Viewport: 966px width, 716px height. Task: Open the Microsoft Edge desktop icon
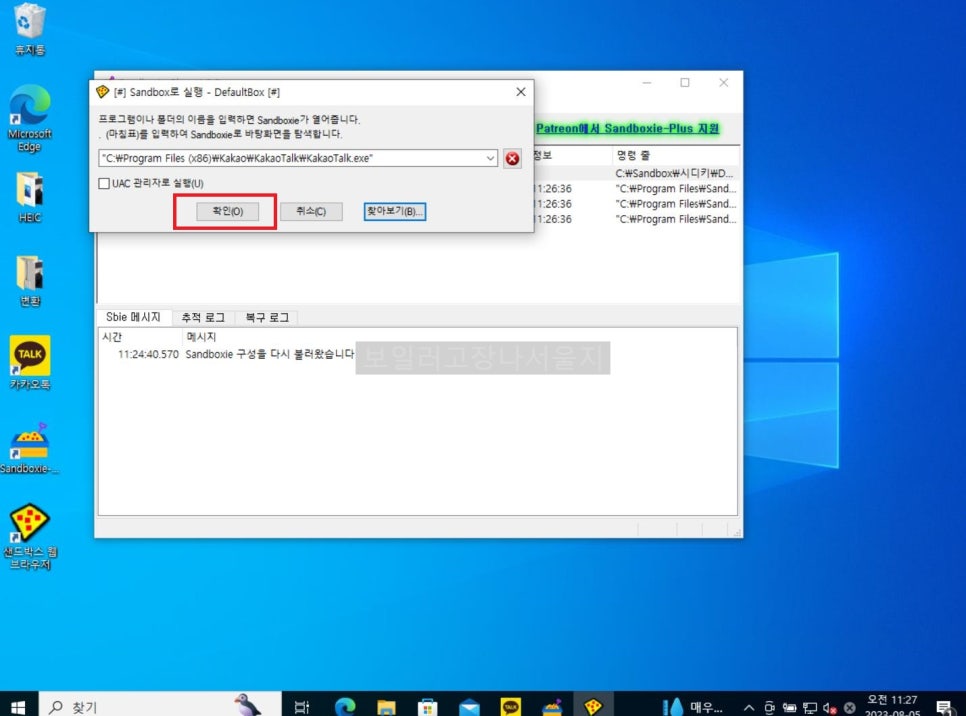tap(29, 118)
